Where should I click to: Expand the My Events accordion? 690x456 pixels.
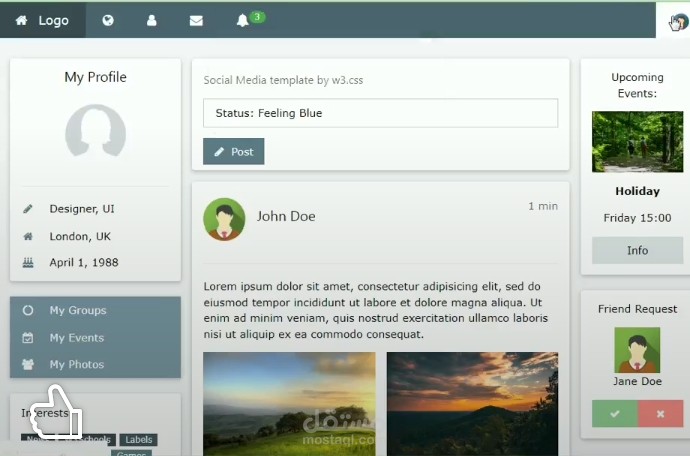pyautogui.click(x=95, y=338)
